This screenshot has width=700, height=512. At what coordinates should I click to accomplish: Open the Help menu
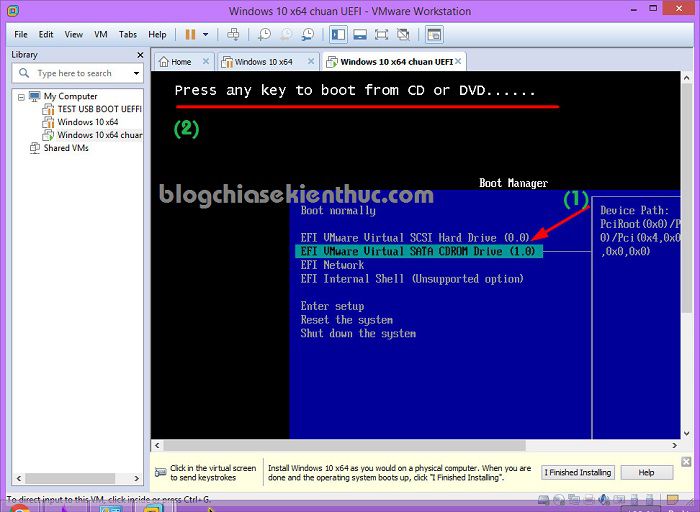[157, 34]
